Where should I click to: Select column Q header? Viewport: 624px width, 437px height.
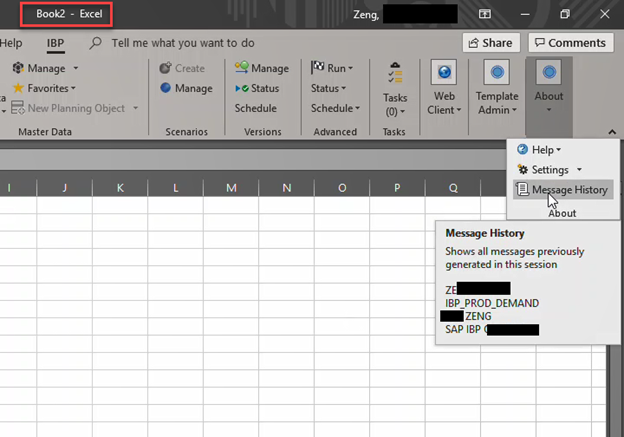(453, 188)
